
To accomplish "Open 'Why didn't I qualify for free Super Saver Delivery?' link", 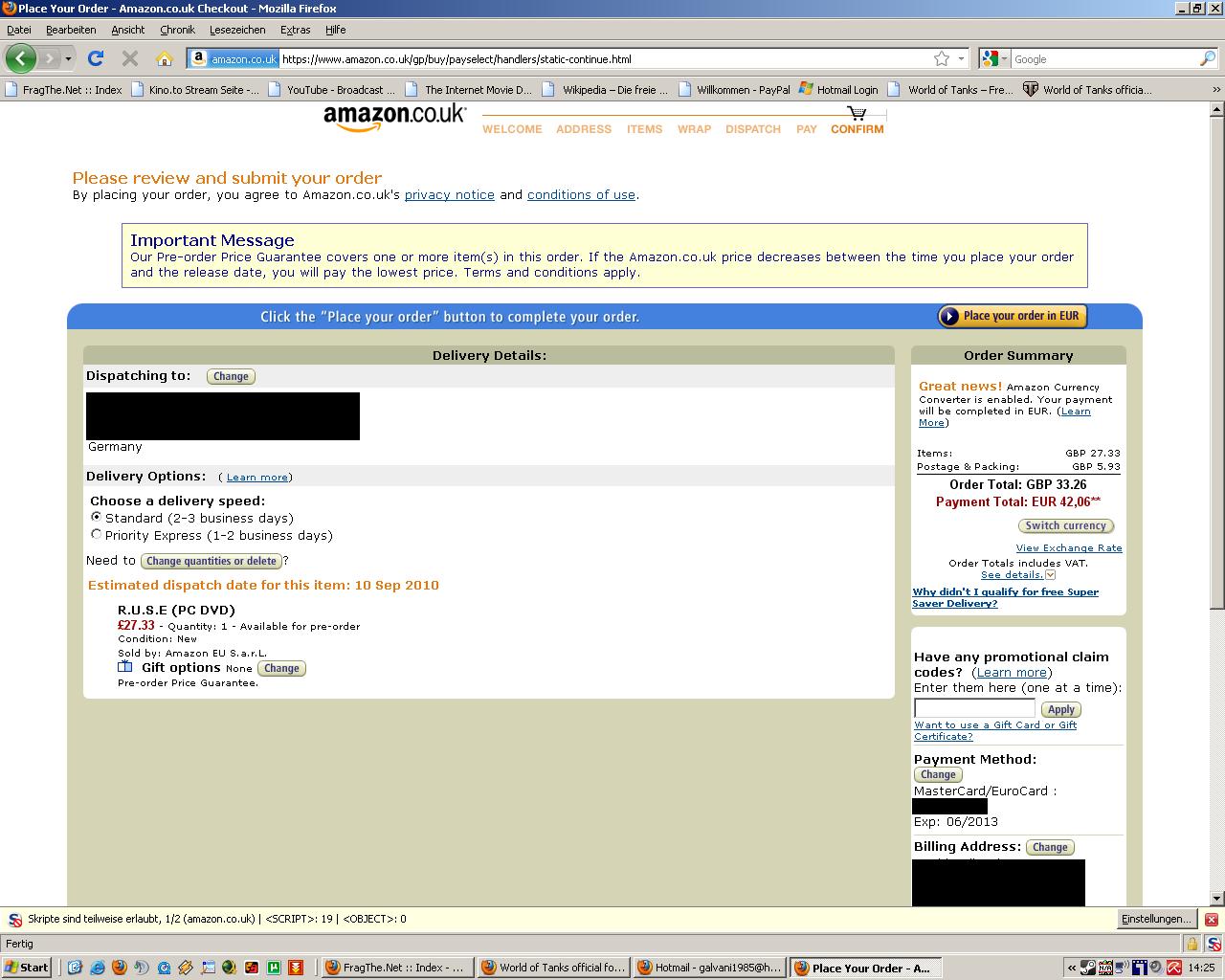I will click(x=1005, y=597).
